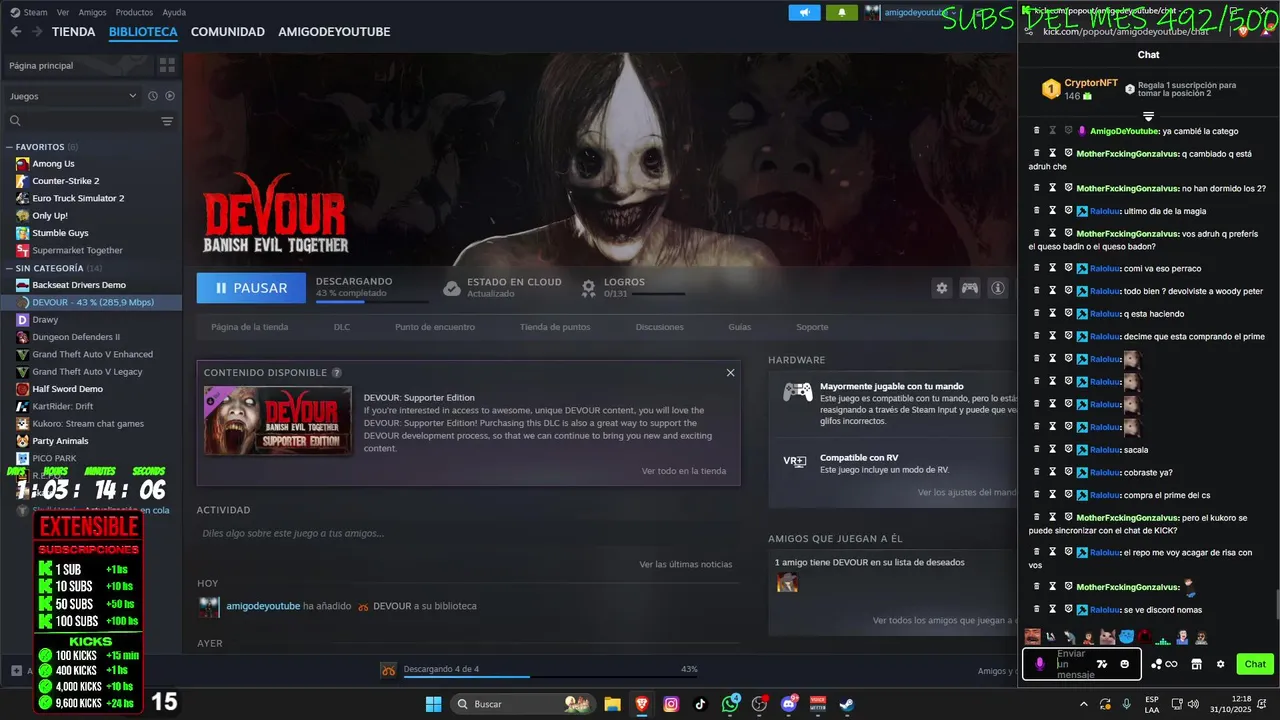
Task: Open Discusiones tab for DEVOUR
Action: (660, 327)
